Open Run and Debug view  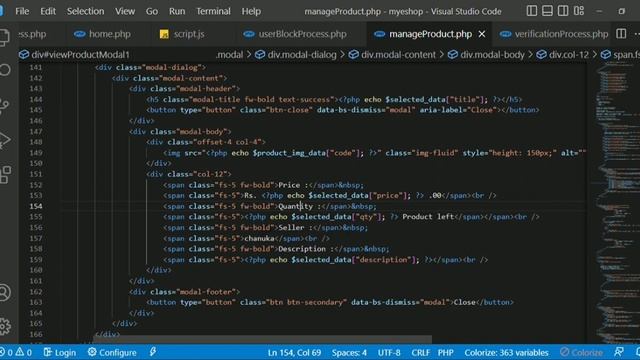tap(4, 140)
